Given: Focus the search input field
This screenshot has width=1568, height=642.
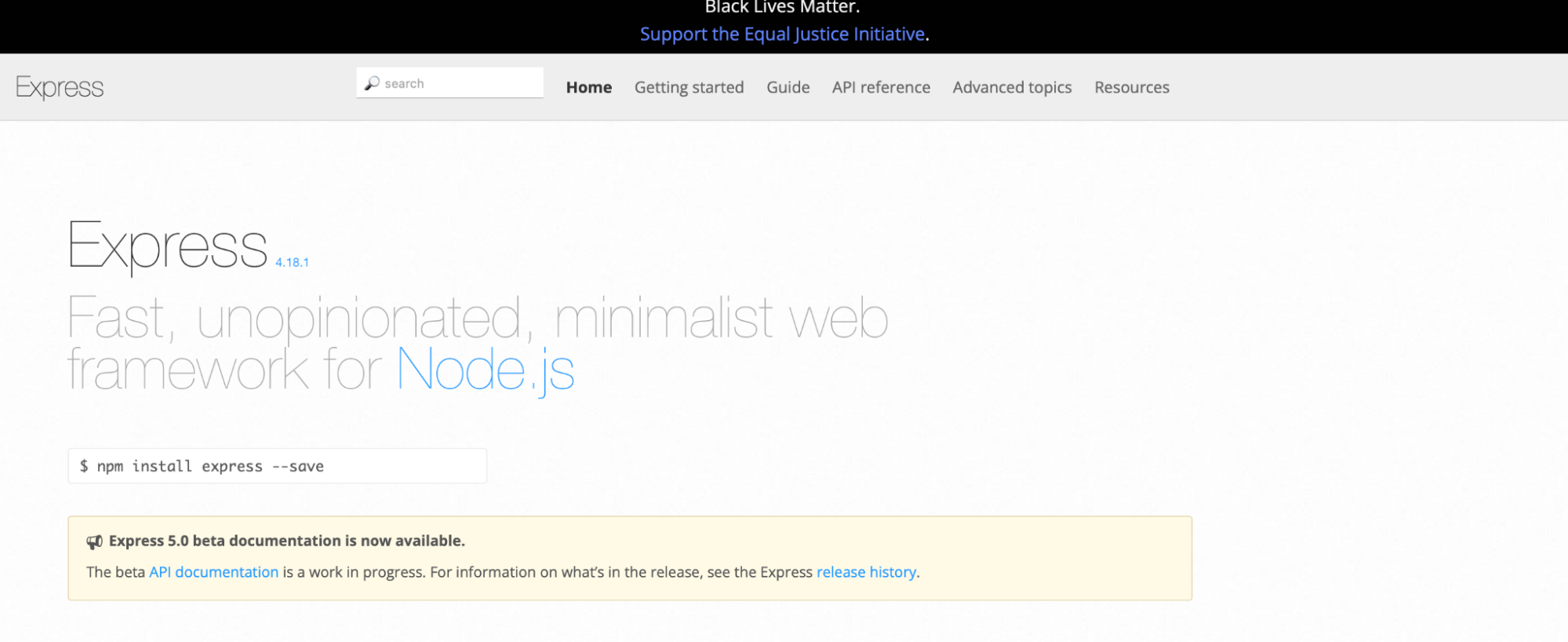Looking at the screenshot, I should (x=449, y=83).
